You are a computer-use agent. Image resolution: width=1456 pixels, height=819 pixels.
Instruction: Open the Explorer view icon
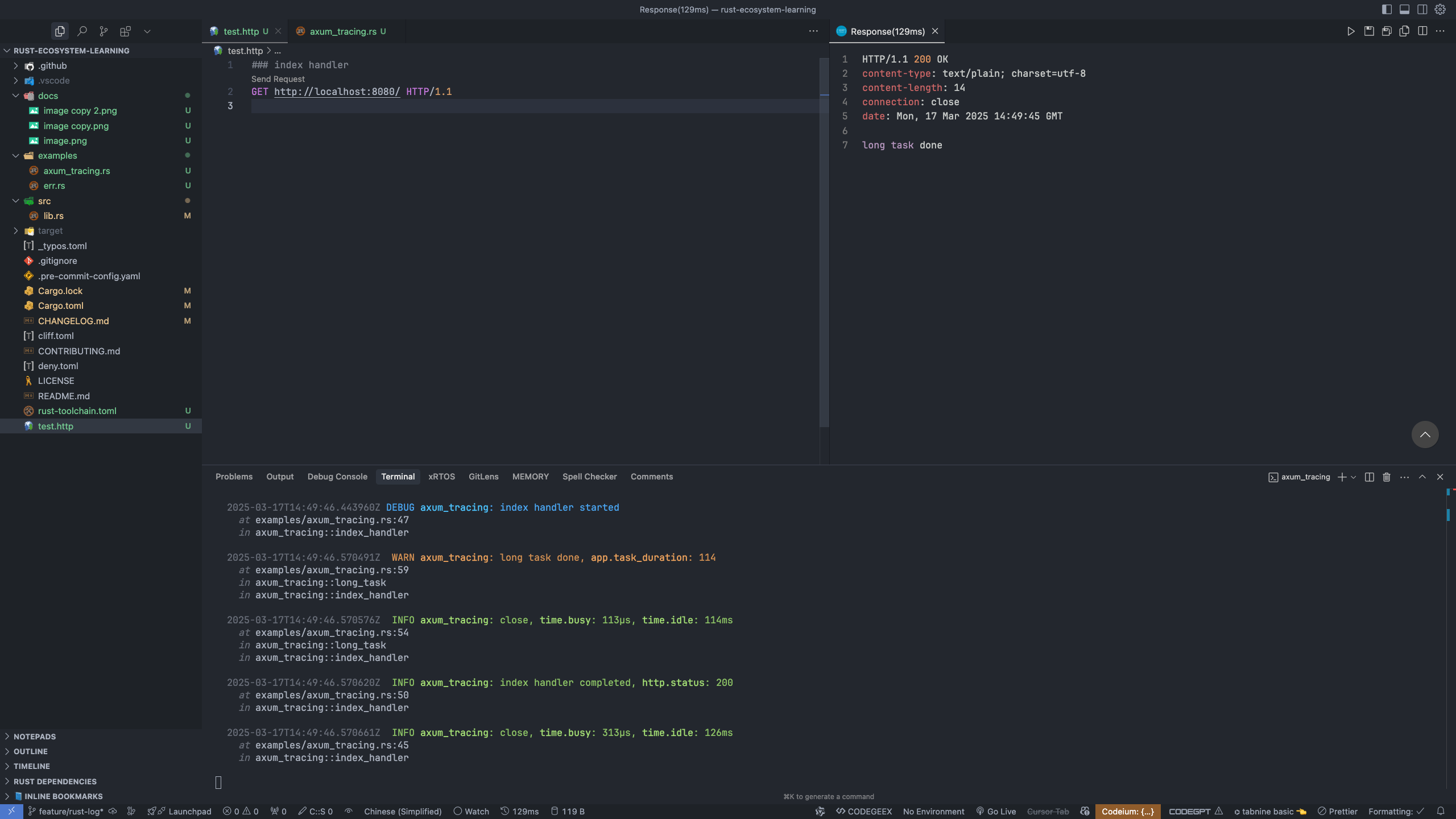point(60,31)
